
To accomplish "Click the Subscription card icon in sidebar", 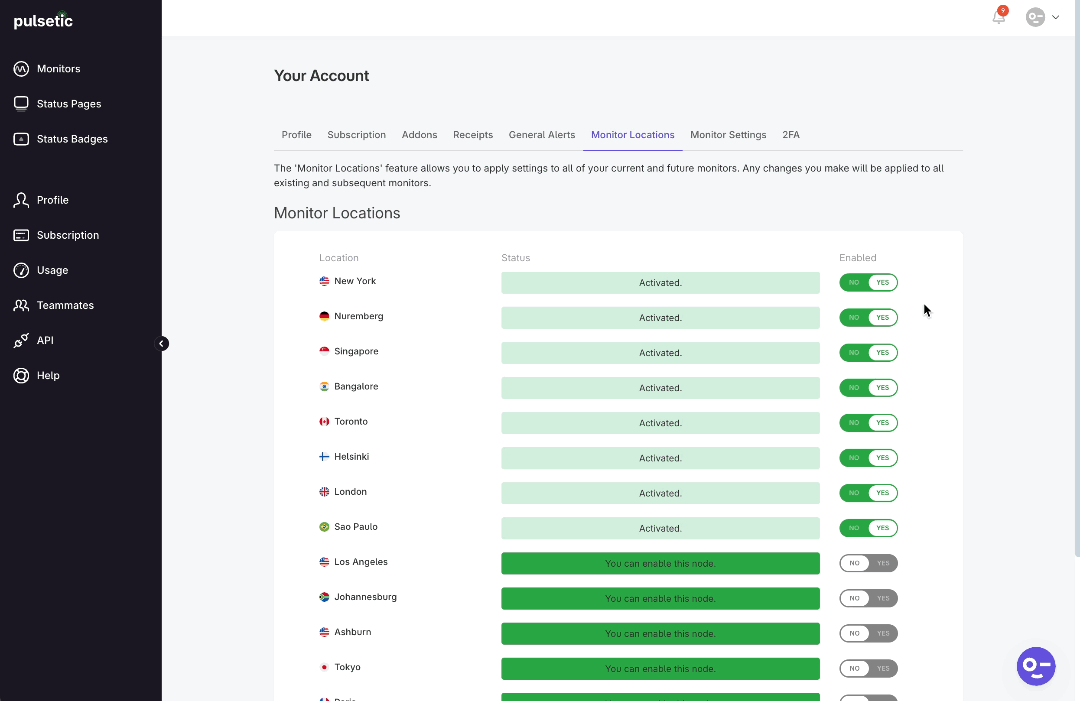I will (x=21, y=236).
